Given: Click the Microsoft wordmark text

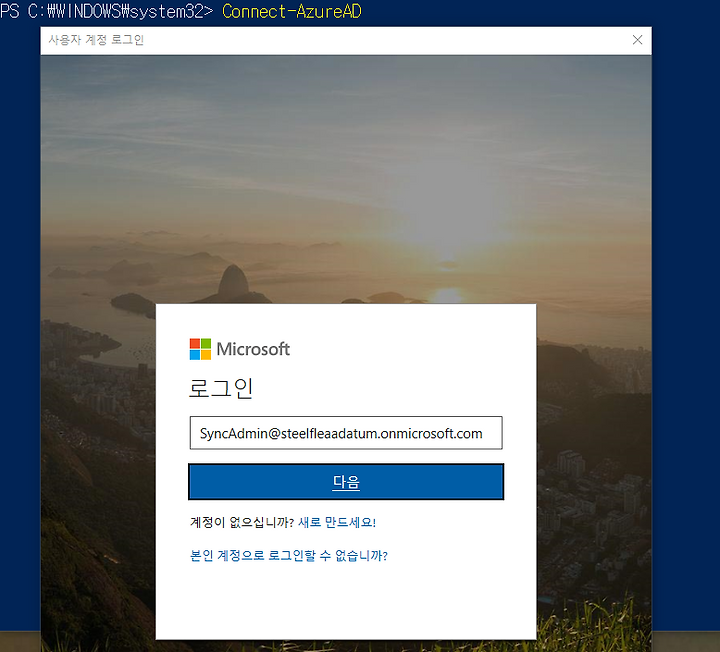Looking at the screenshot, I should point(253,349).
